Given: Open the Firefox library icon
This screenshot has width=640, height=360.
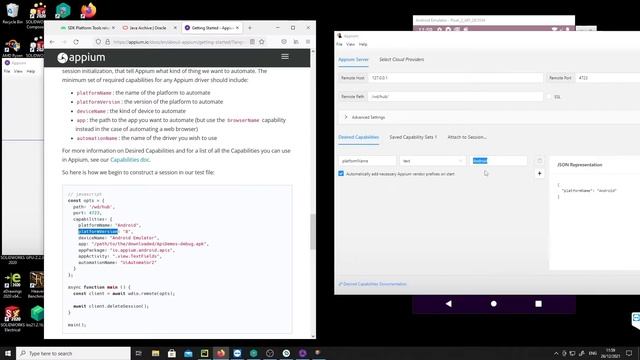Looking at the screenshot, I should point(296,42).
